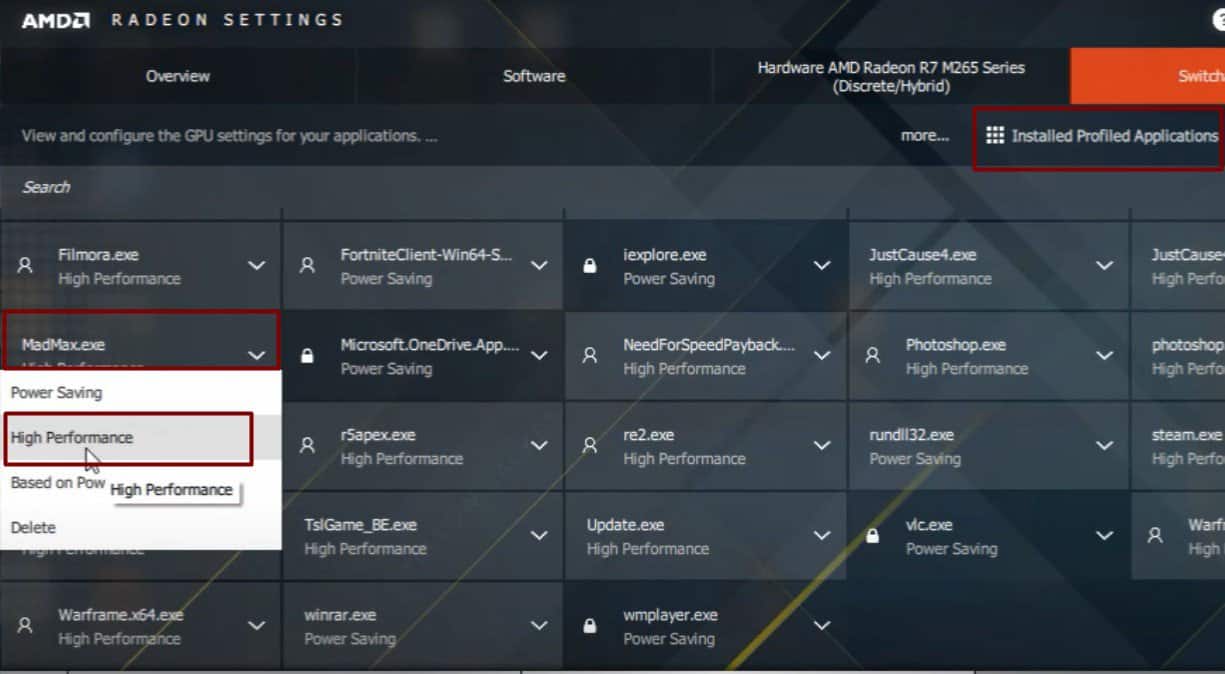The width and height of the screenshot is (1225, 674).
Task: Click the user icon beside re2.exe
Action: 590,446
